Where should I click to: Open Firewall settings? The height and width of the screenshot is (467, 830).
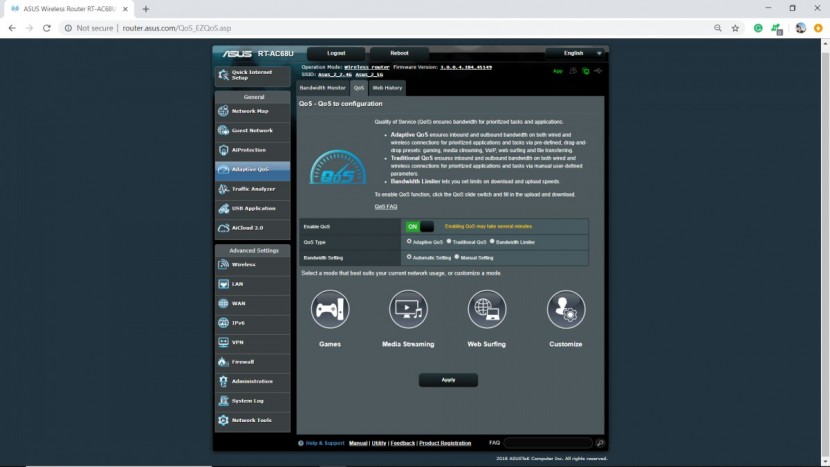coord(252,362)
